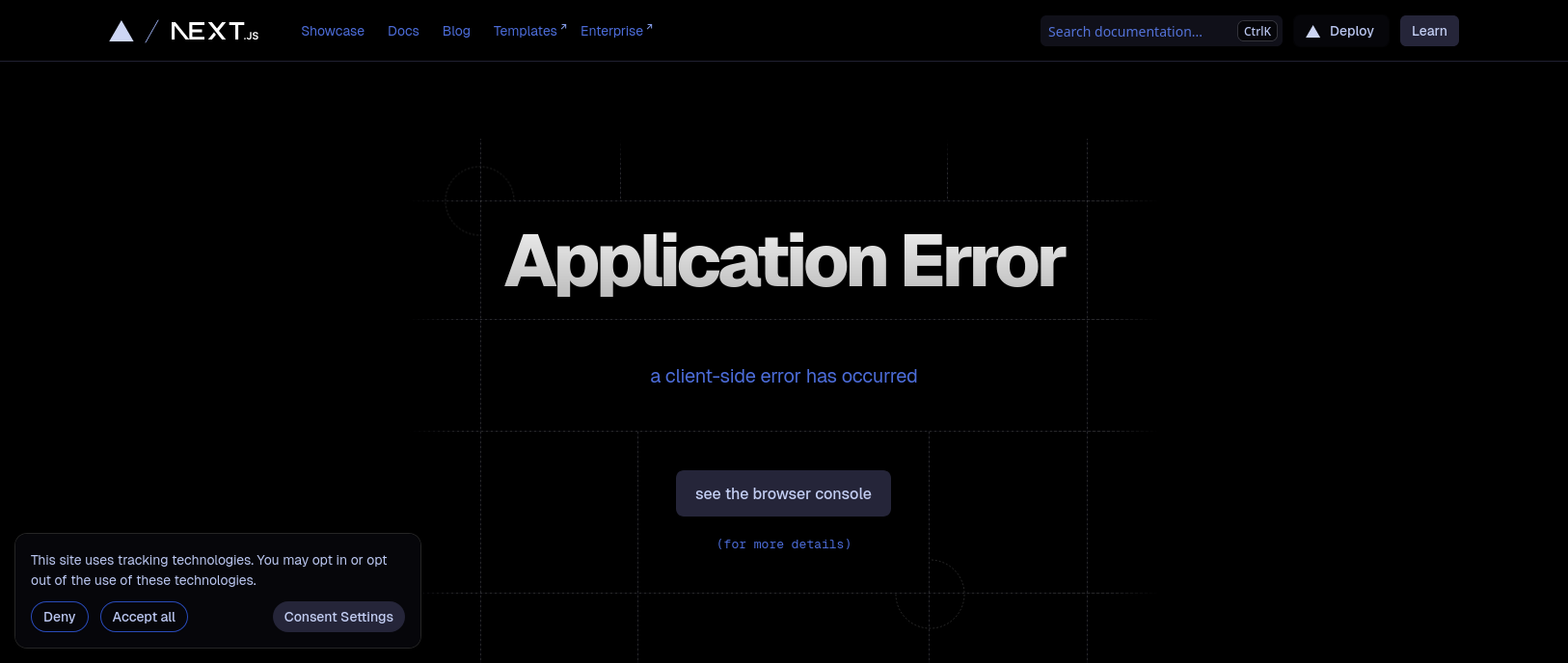Screen dimensions: 1568x663
Task: Click the Learn button
Action: 1428,31
